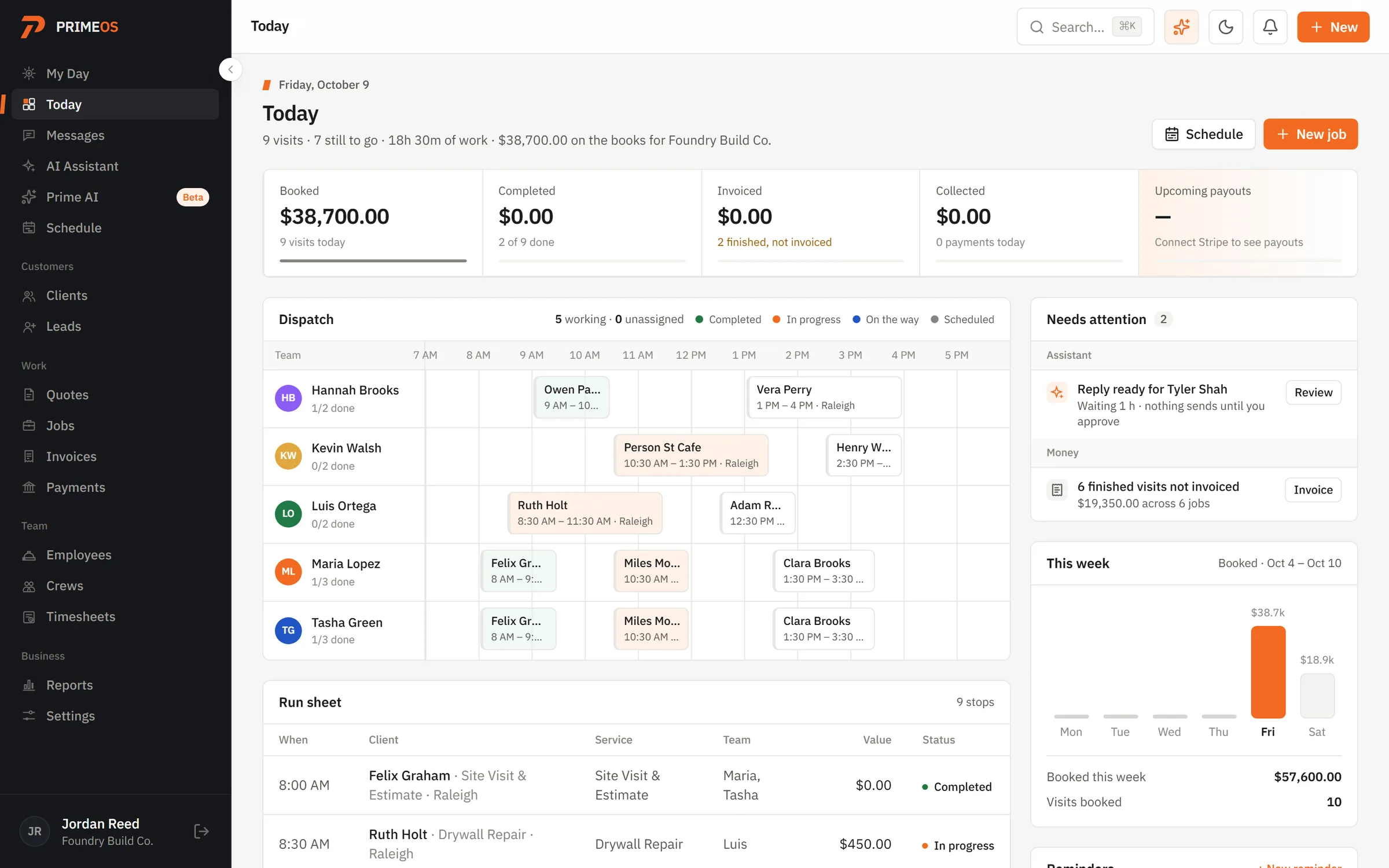This screenshot has height=868, width=1389.
Task: Open the AI sparkle icon in the header
Action: pos(1181,27)
